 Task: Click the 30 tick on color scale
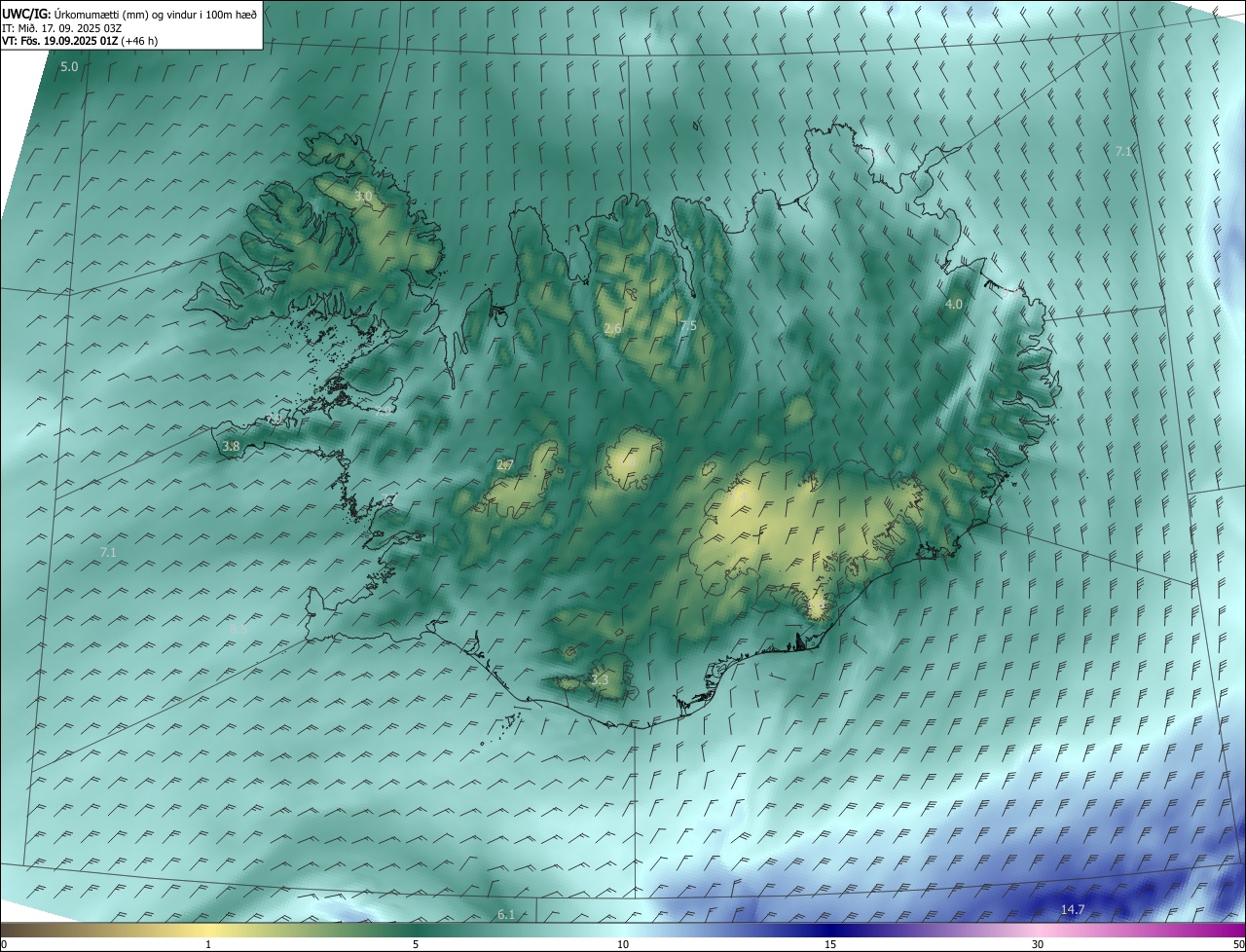click(x=1038, y=944)
